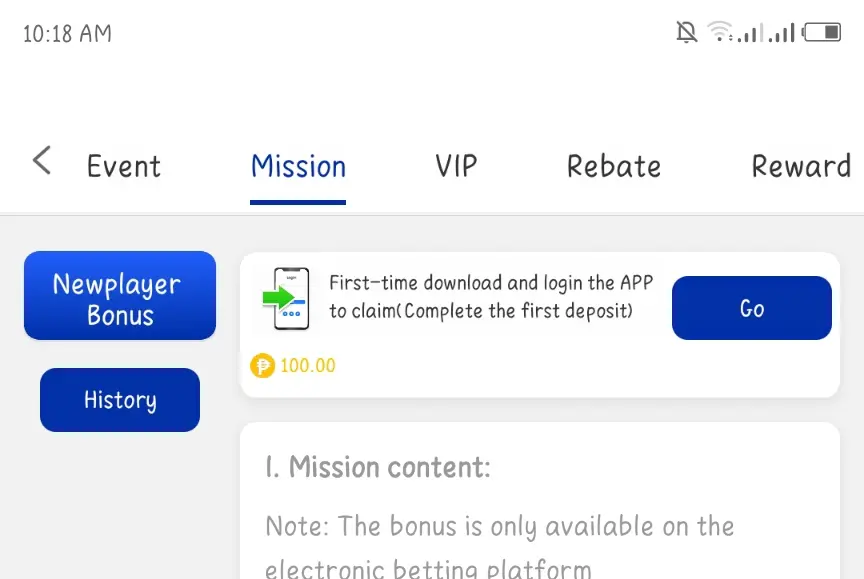864x579 pixels.
Task: Click the phone download mission icon
Action: 286,299
